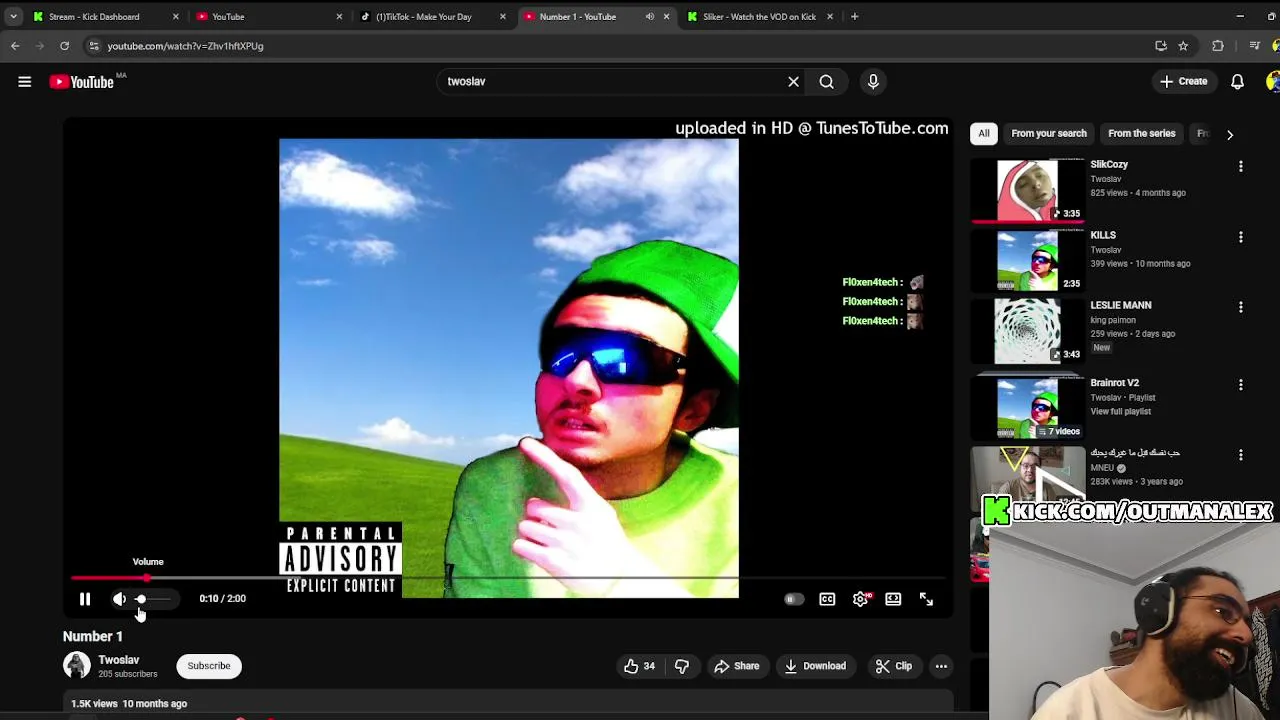Seek on the red video progress bar
The image size is (1280, 720).
point(508,578)
